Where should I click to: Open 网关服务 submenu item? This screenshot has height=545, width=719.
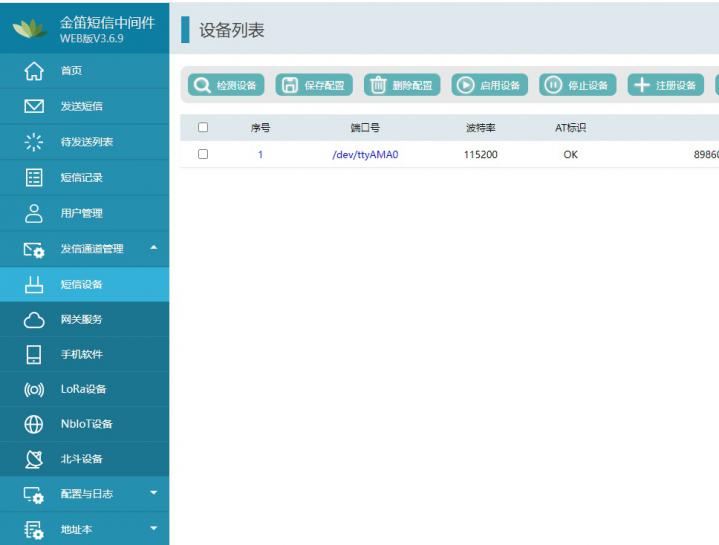(84, 319)
